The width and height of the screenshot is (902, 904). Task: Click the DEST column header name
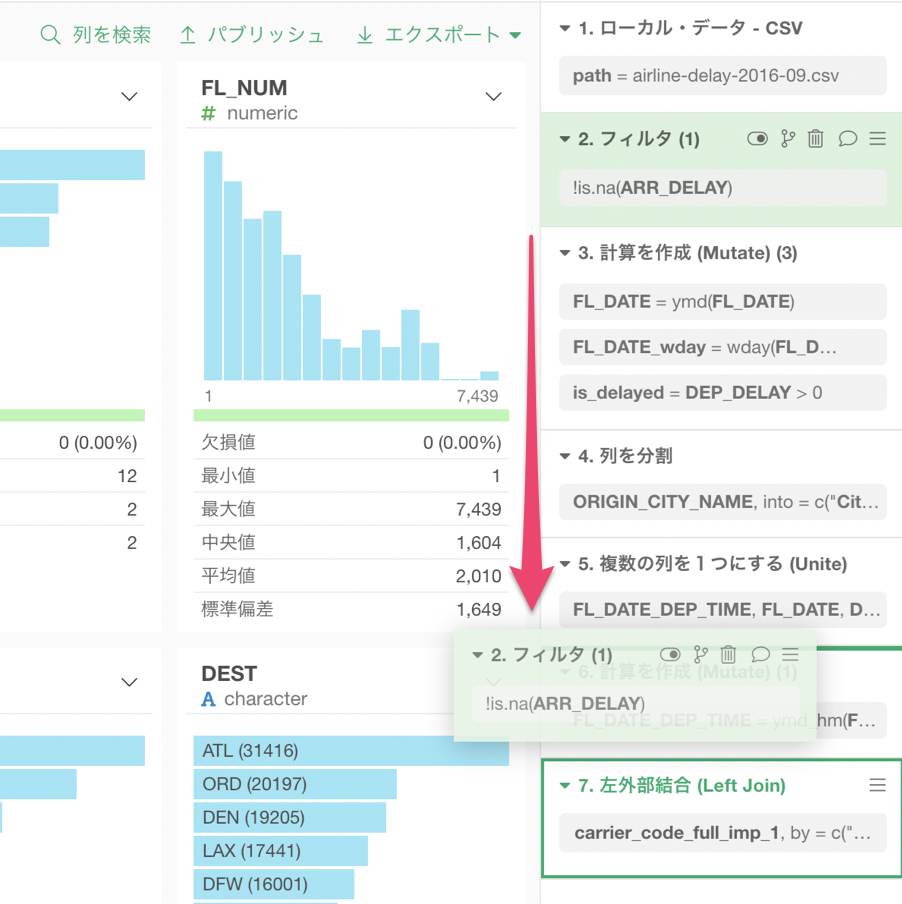[229, 673]
